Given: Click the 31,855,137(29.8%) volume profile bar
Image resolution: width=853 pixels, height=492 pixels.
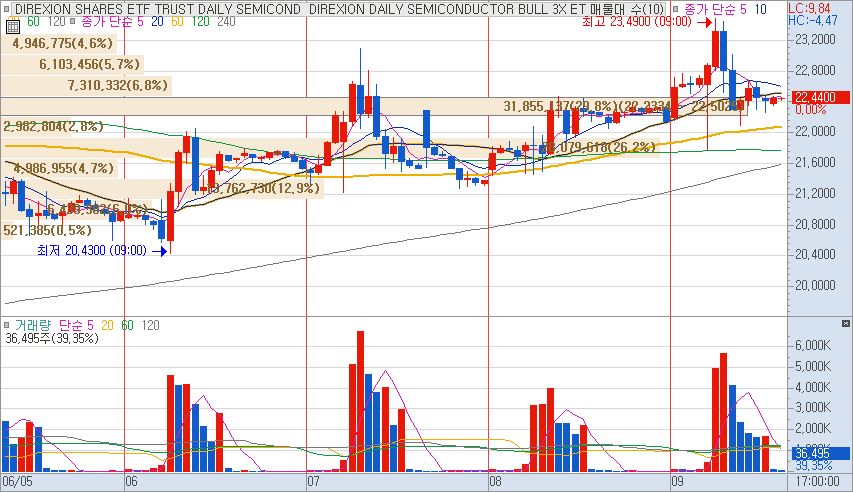Looking at the screenshot, I should point(374,106).
